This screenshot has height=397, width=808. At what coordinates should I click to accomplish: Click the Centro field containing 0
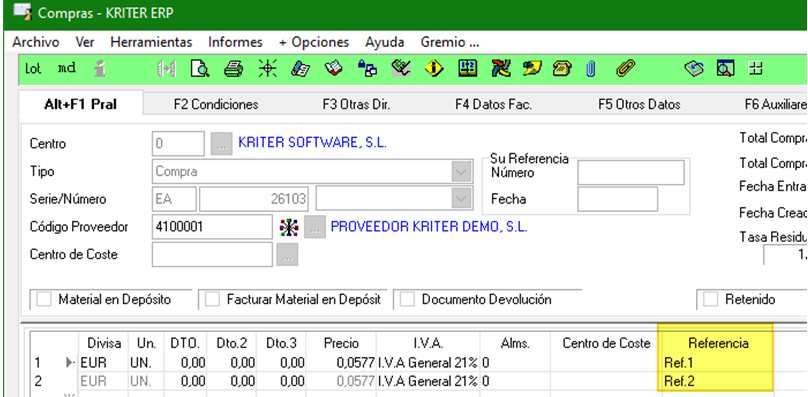(x=178, y=144)
